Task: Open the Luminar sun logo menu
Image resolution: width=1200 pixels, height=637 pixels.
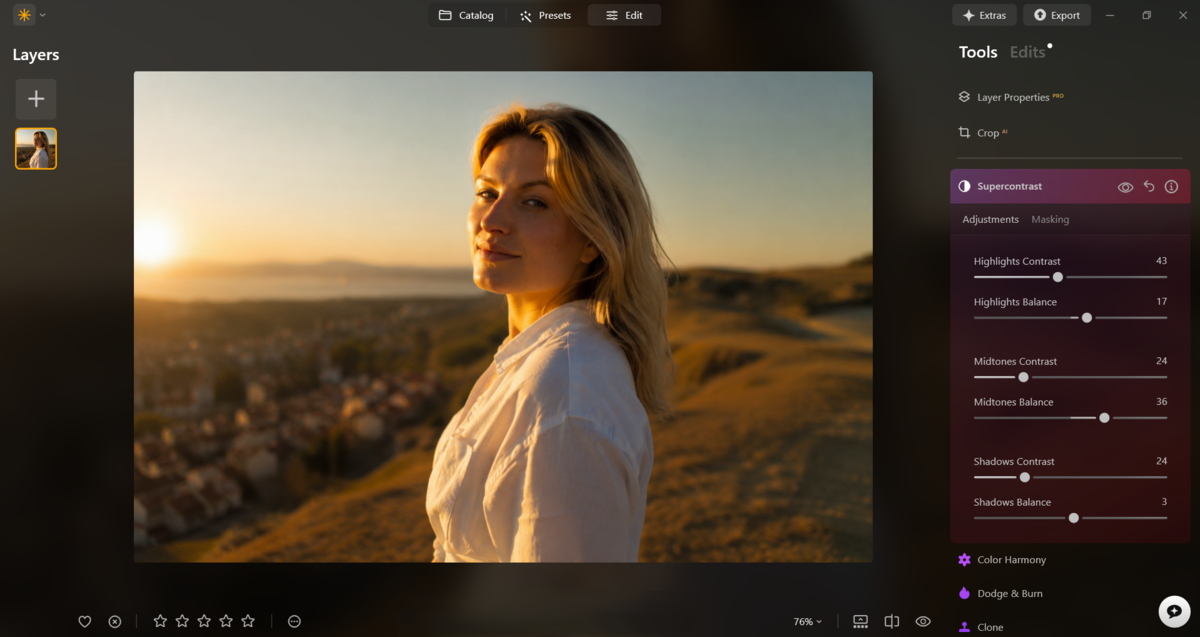Action: (24, 15)
